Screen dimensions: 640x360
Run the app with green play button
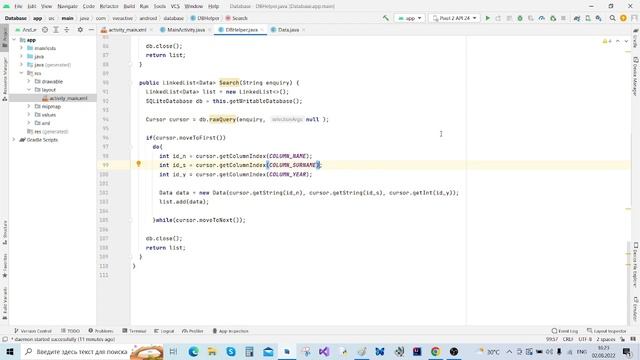point(487,18)
